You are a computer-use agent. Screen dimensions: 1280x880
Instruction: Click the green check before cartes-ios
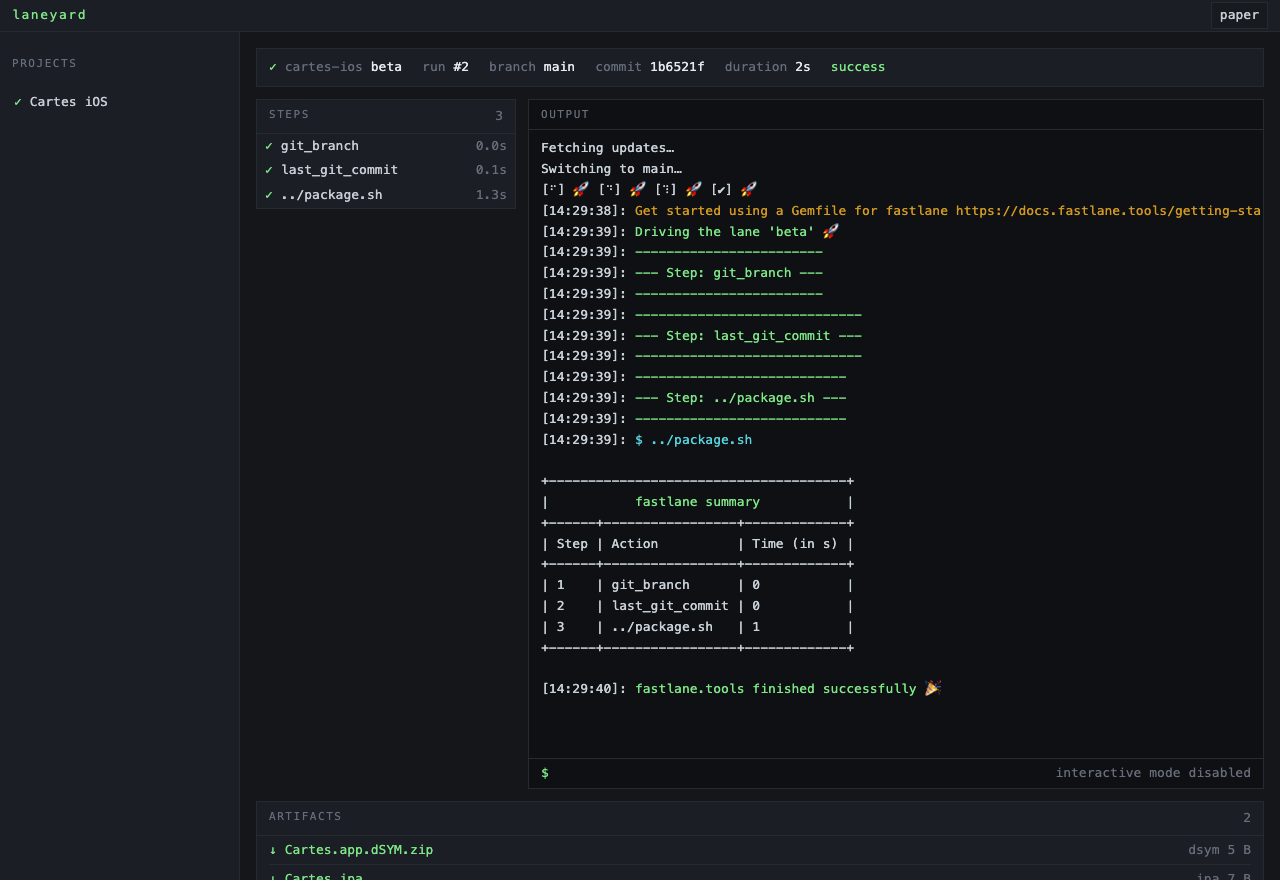click(273, 67)
